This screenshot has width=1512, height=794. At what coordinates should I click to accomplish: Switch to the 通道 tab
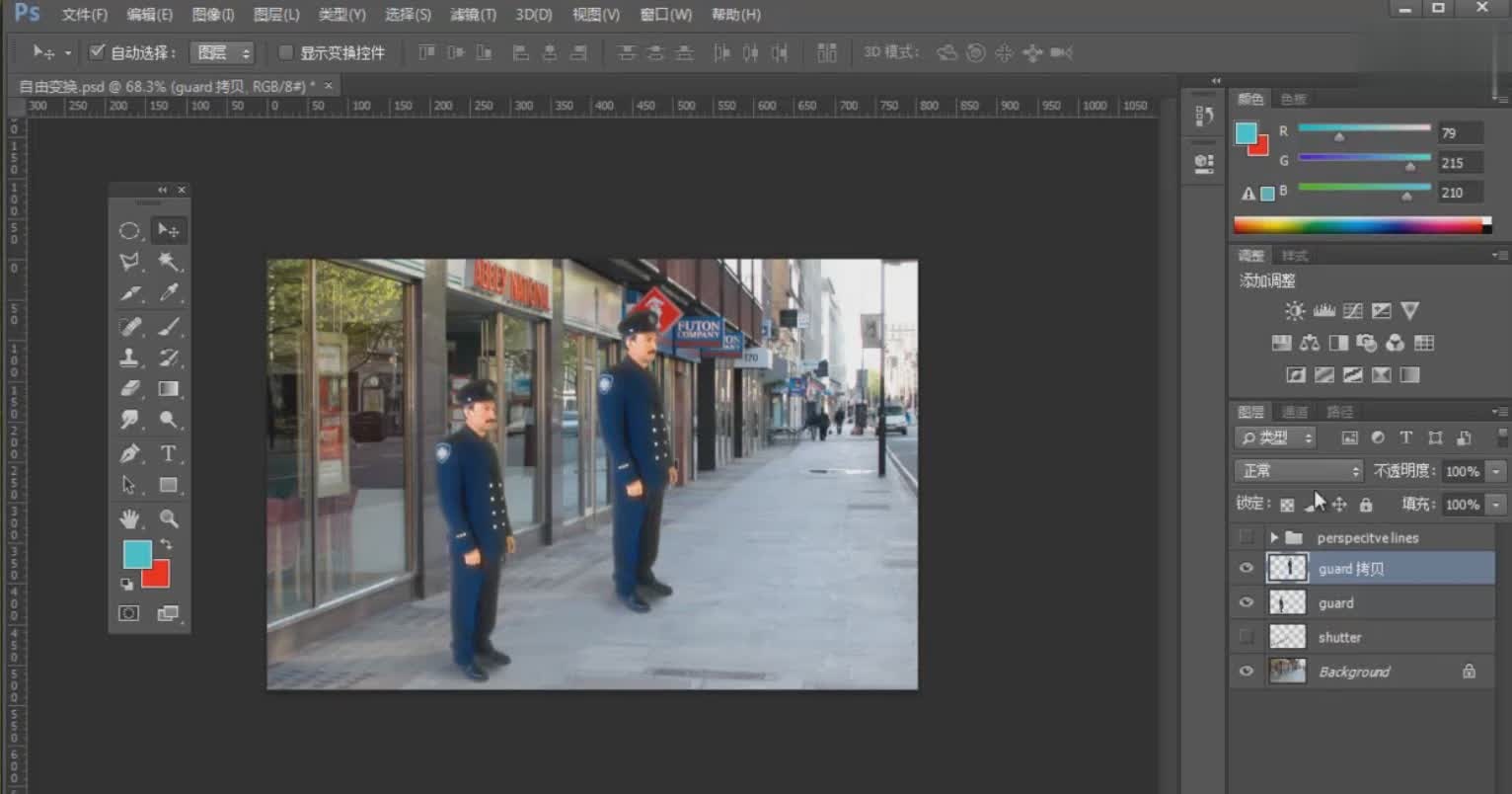pos(1295,412)
